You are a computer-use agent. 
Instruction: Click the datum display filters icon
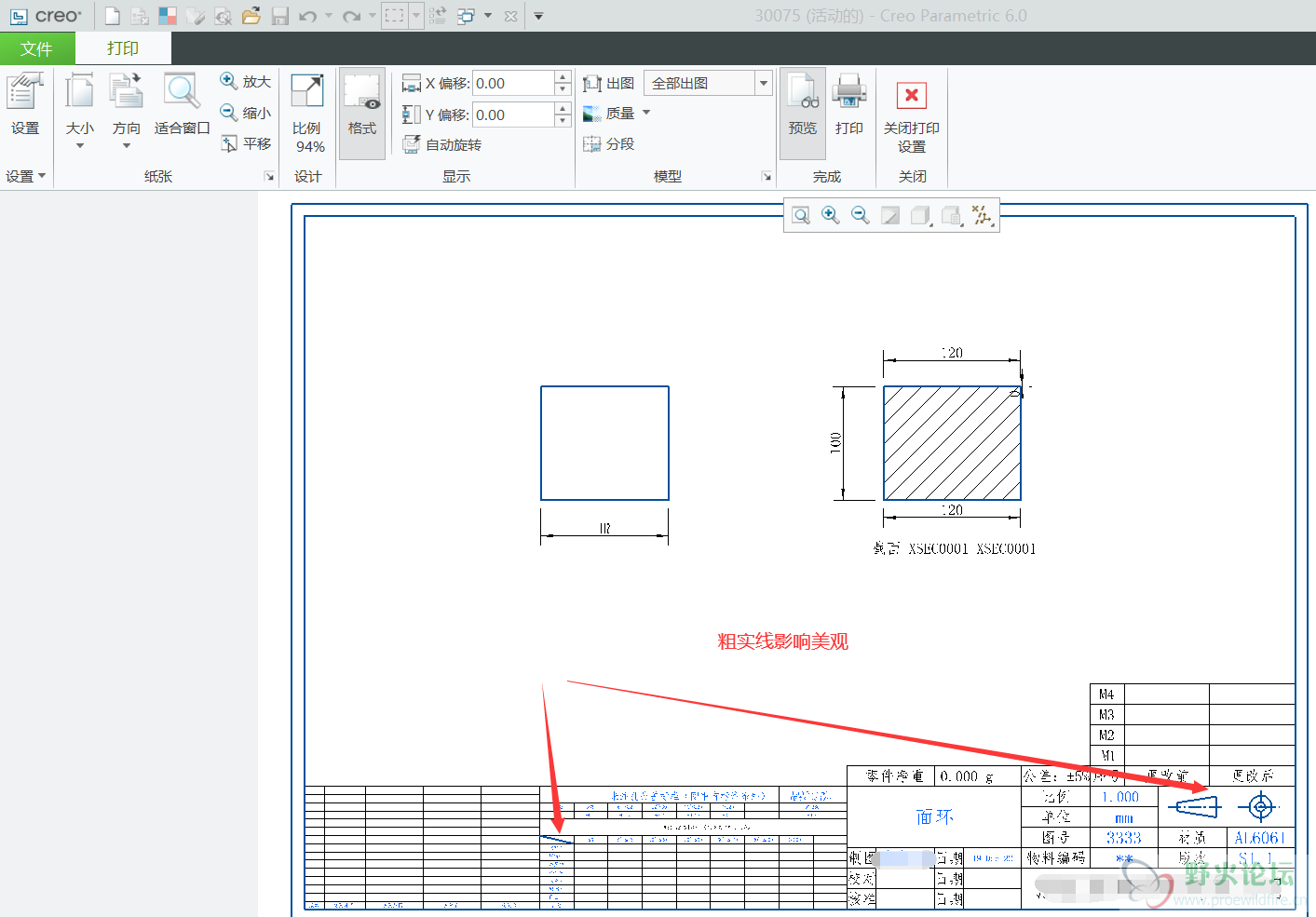(x=982, y=216)
